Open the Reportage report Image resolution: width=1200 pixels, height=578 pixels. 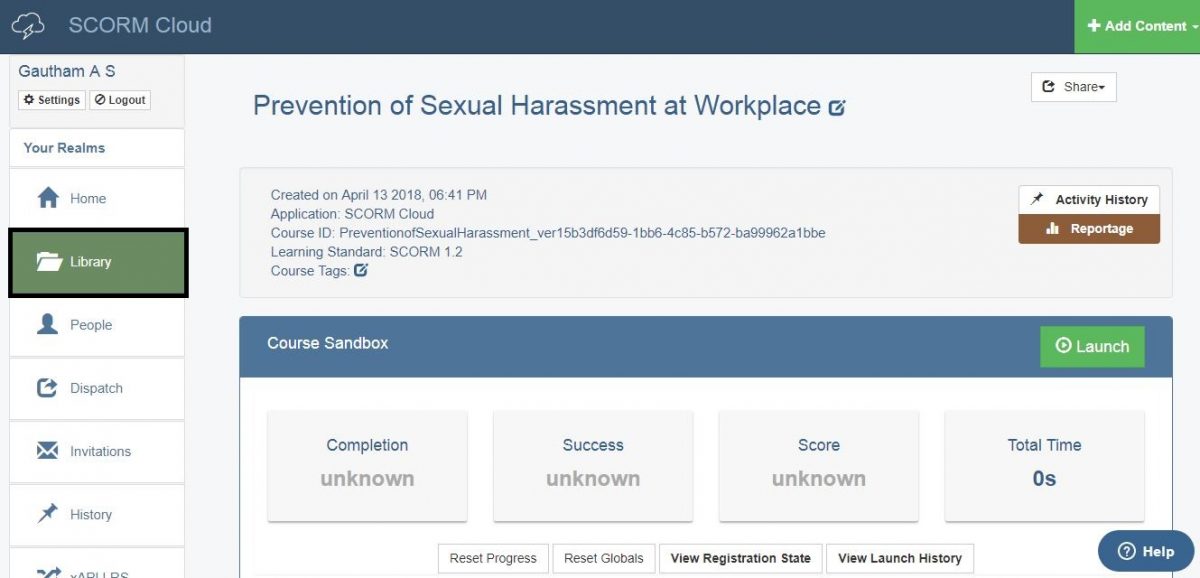1089,229
